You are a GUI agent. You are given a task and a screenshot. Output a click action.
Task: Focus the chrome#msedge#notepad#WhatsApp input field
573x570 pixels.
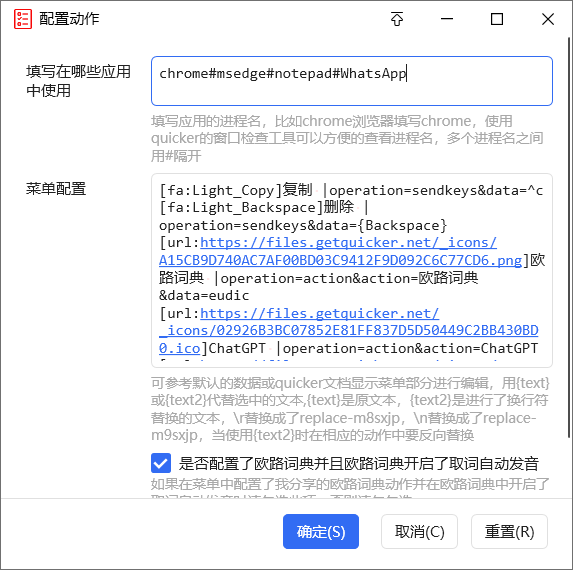tap(352, 81)
